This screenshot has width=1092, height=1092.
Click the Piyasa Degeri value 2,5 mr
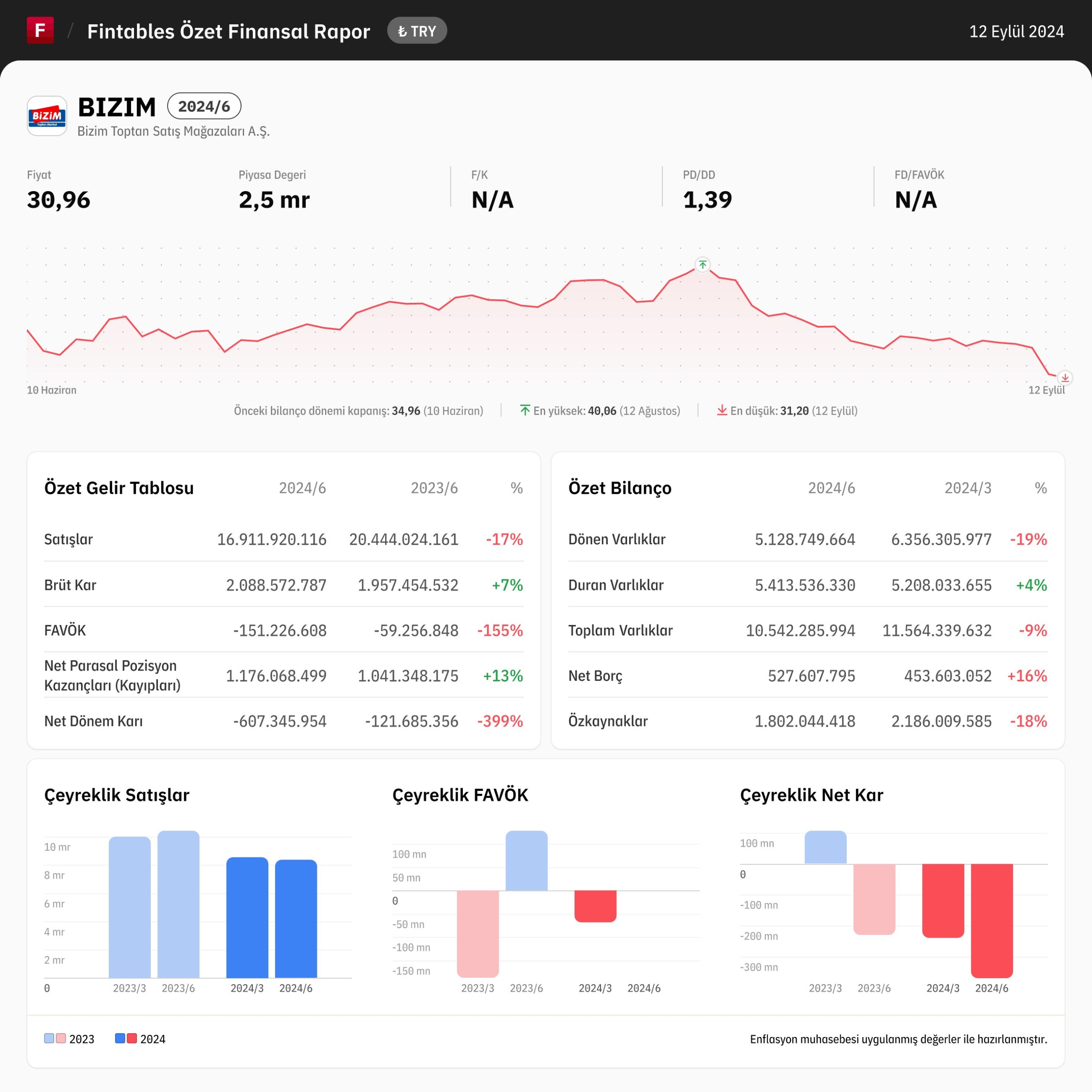(274, 200)
